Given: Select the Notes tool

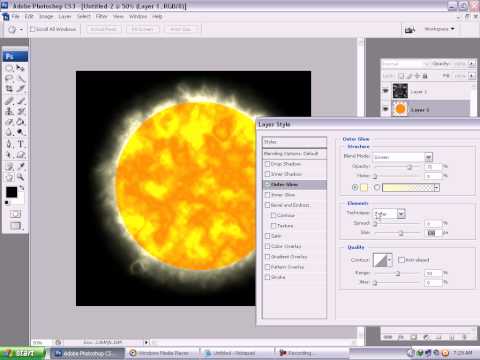Looking at the screenshot, I should (x=9, y=166).
